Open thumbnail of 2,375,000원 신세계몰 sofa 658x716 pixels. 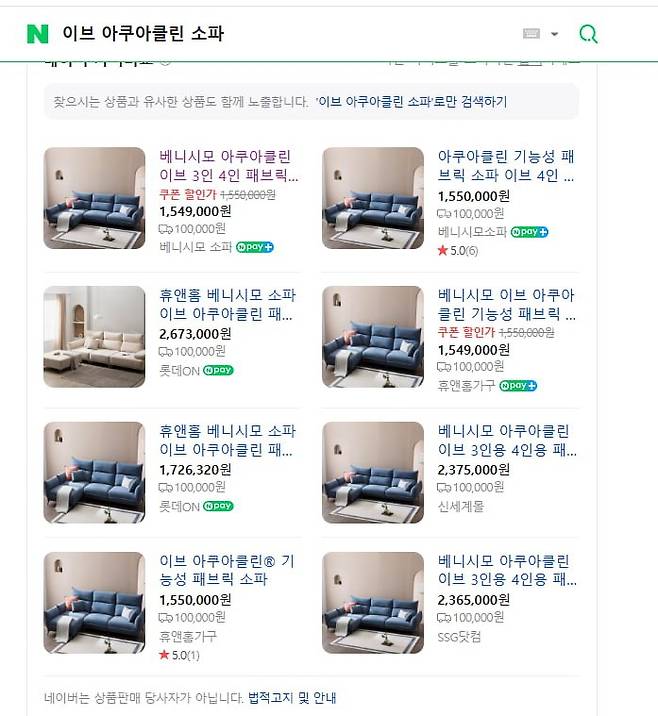coord(373,472)
